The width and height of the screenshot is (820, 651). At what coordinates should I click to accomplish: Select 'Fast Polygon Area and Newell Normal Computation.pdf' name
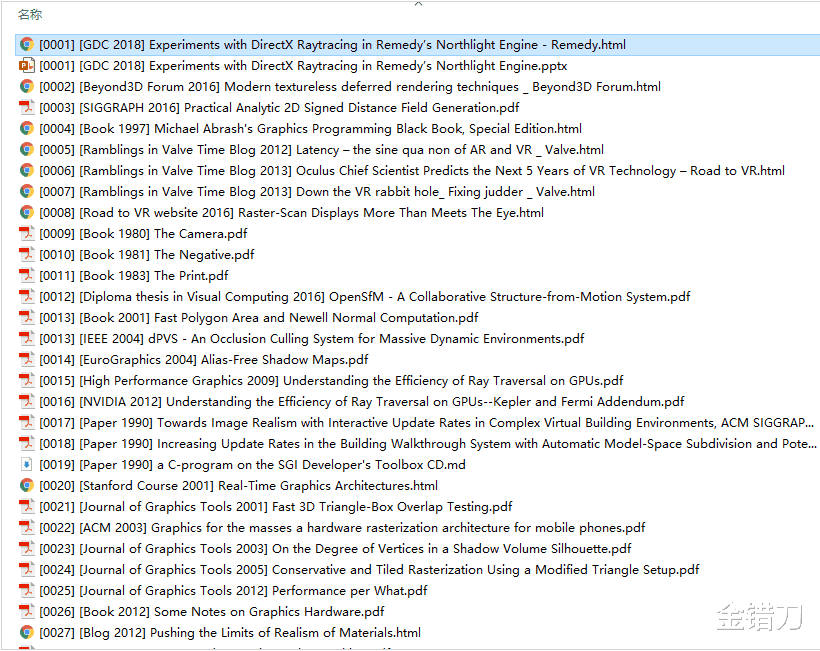coord(259,317)
